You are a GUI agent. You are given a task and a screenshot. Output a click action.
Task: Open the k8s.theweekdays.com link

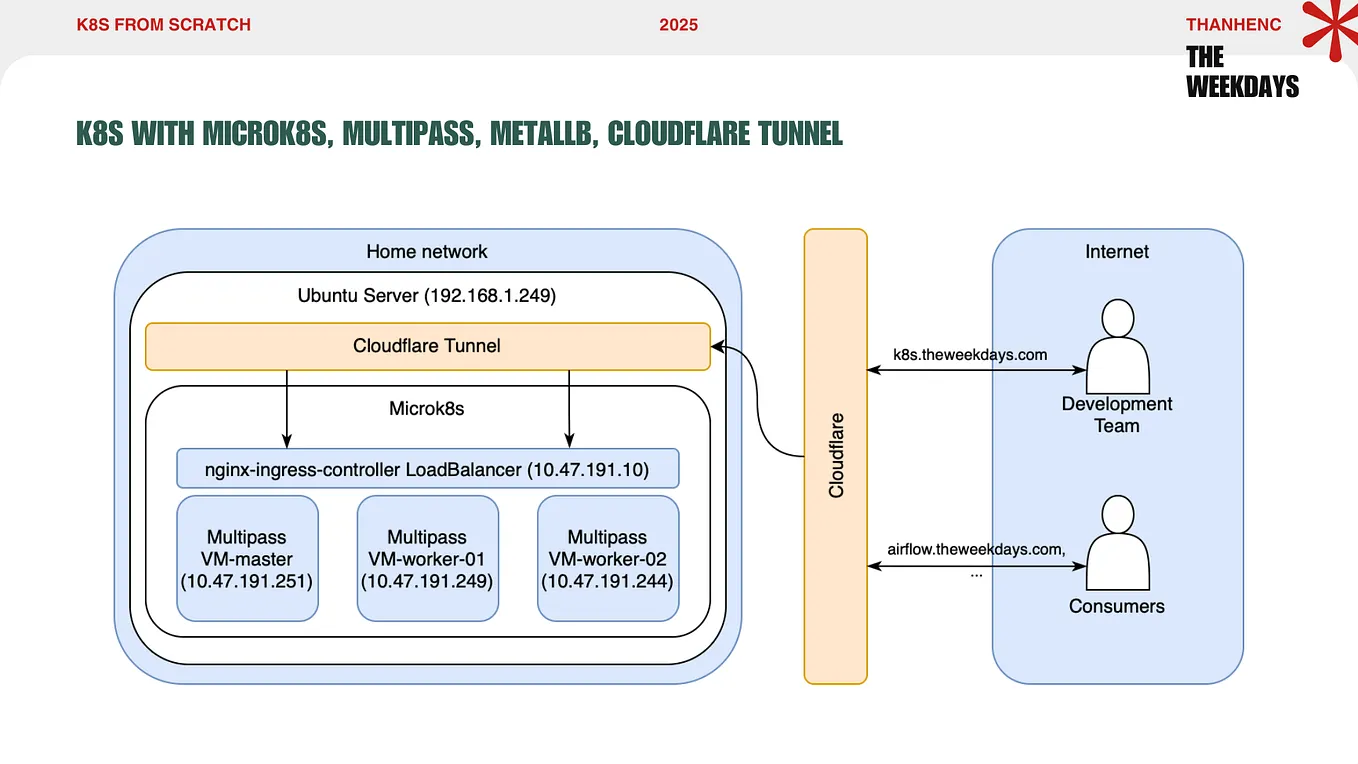point(970,354)
